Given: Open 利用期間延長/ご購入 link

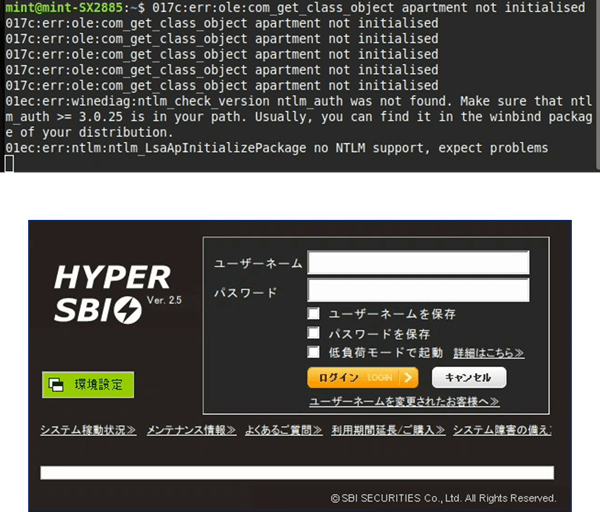Looking at the screenshot, I should tap(388, 430).
